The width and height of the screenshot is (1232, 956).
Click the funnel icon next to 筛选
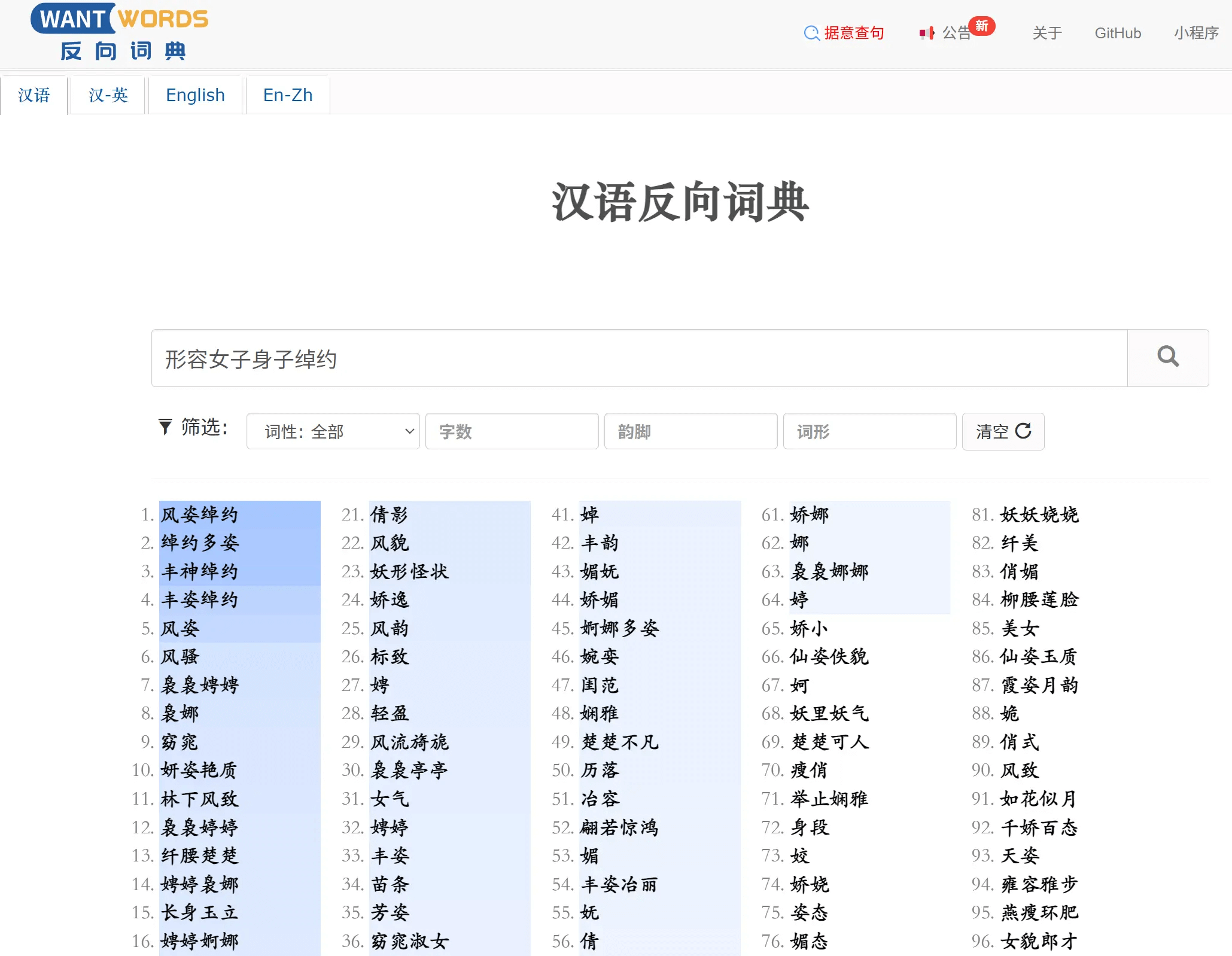166,427
